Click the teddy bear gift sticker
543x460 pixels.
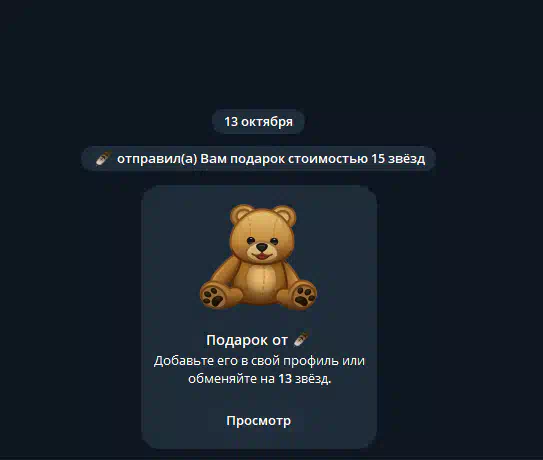click(x=258, y=257)
